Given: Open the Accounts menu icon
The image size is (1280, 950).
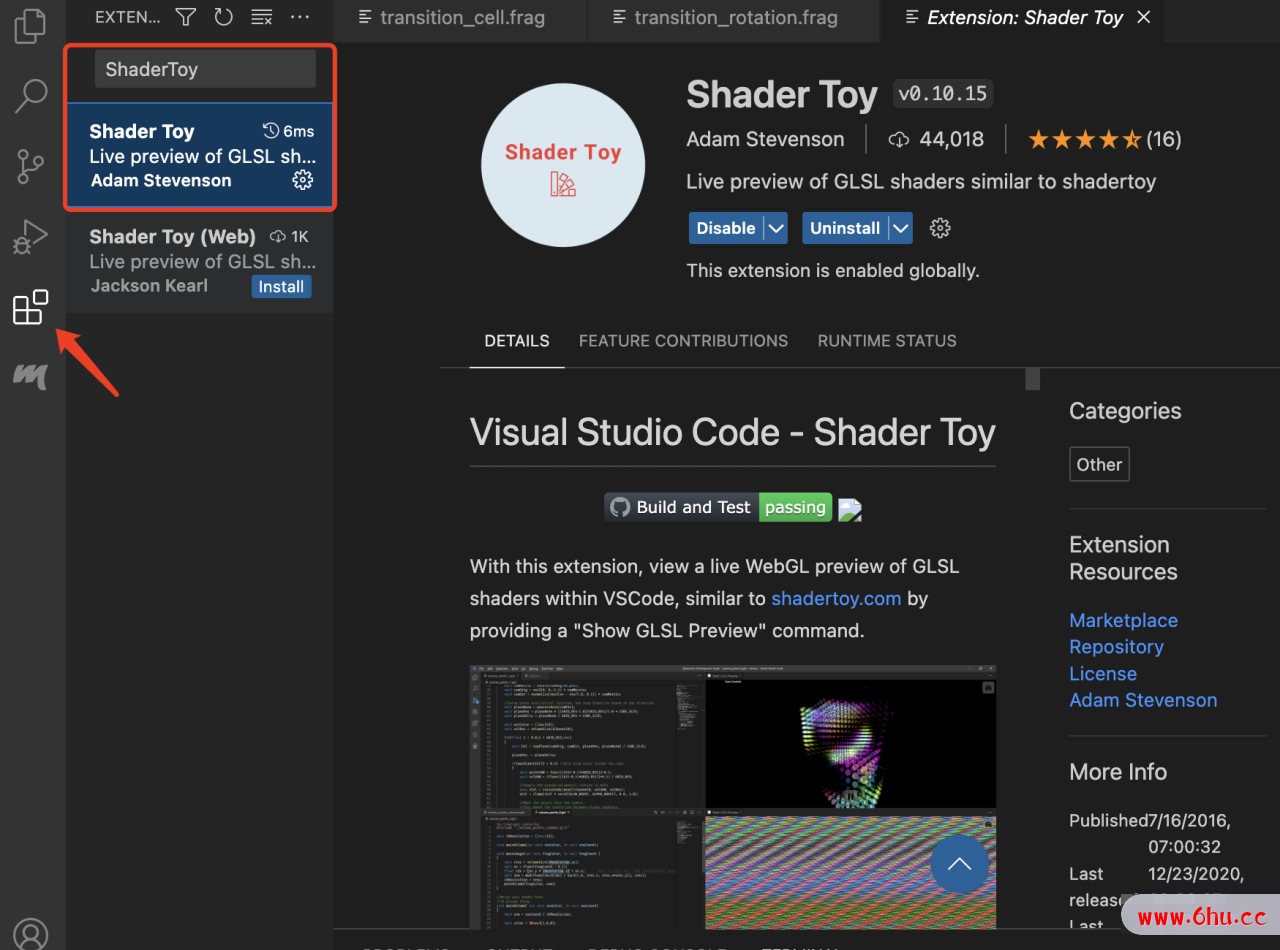Looking at the screenshot, I should 31,934.
